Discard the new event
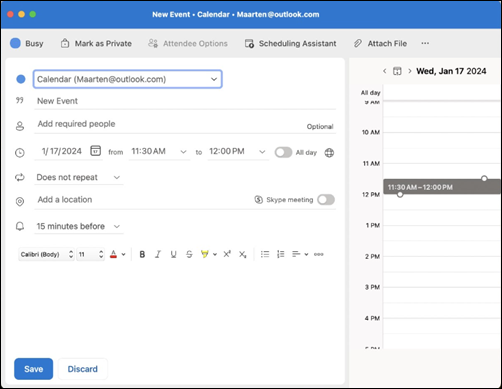Screen dimensions: 502x389 click(x=83, y=369)
